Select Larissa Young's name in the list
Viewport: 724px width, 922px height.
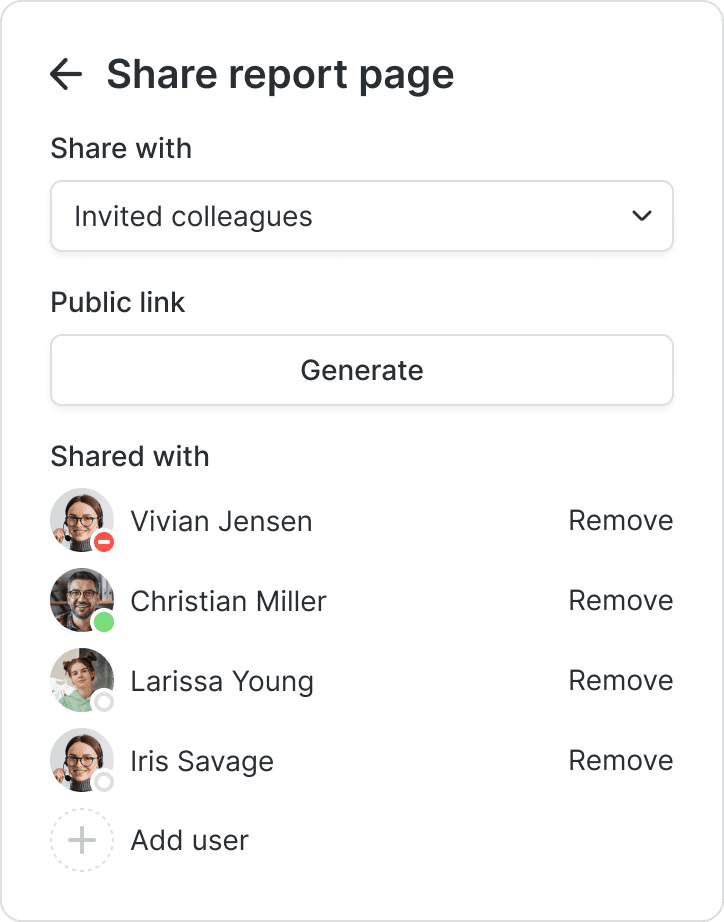222,681
